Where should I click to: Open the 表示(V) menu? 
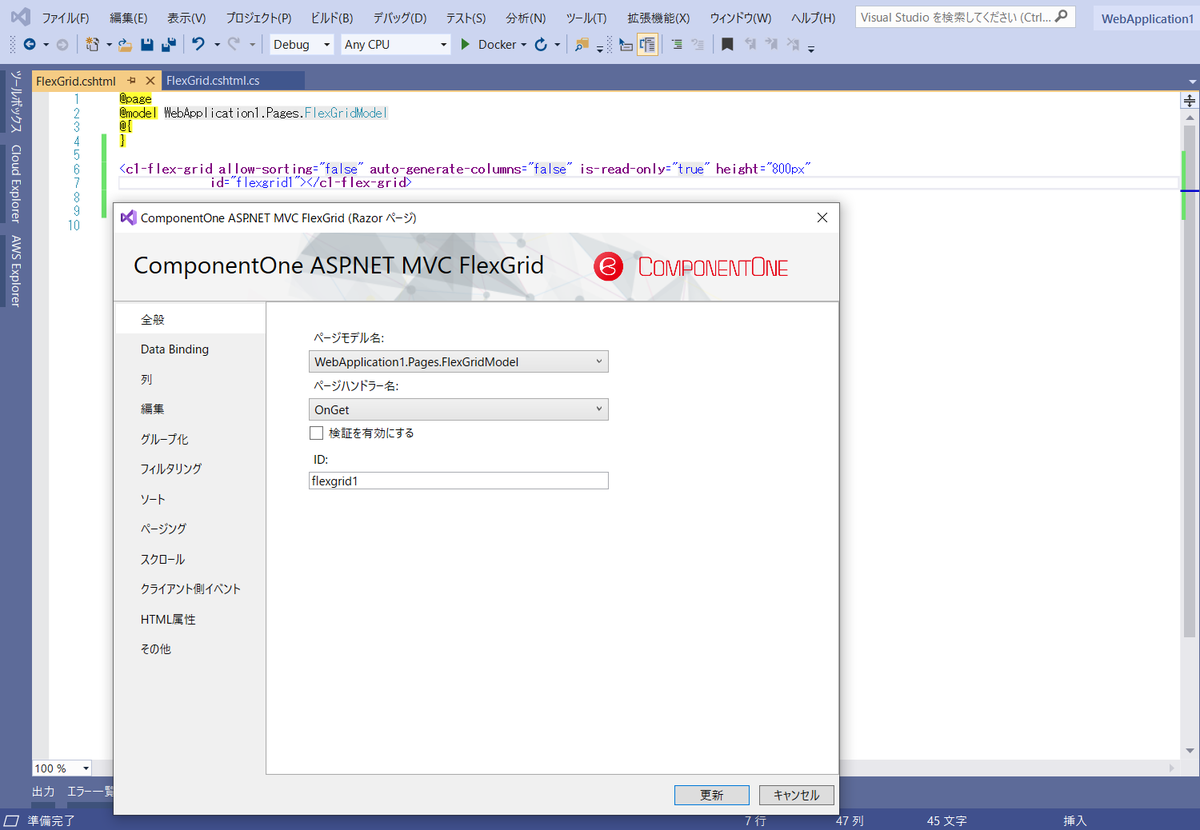(x=186, y=18)
